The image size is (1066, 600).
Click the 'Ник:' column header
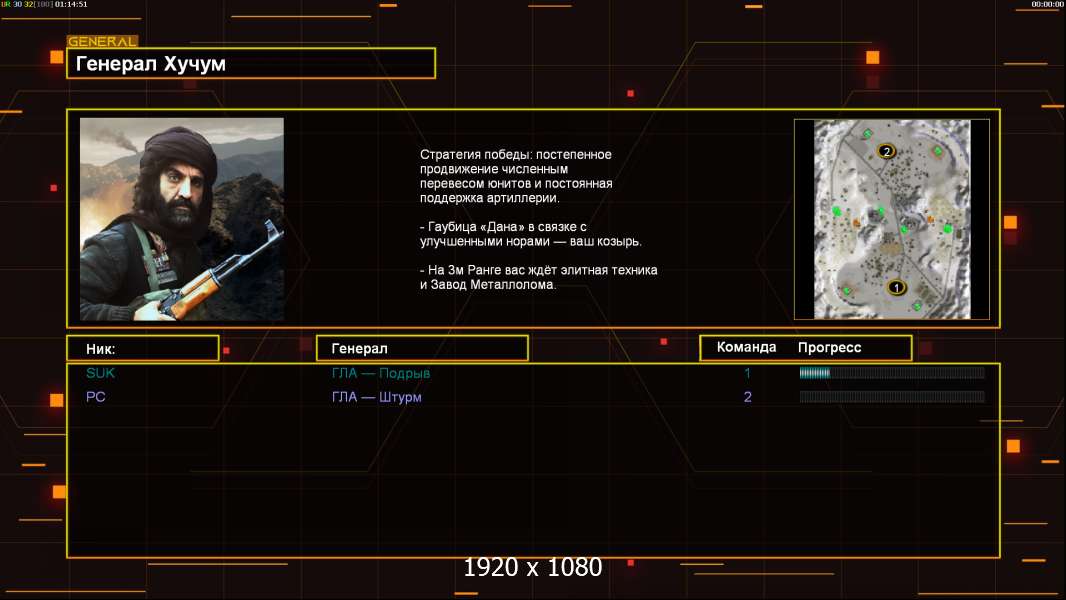pos(143,349)
